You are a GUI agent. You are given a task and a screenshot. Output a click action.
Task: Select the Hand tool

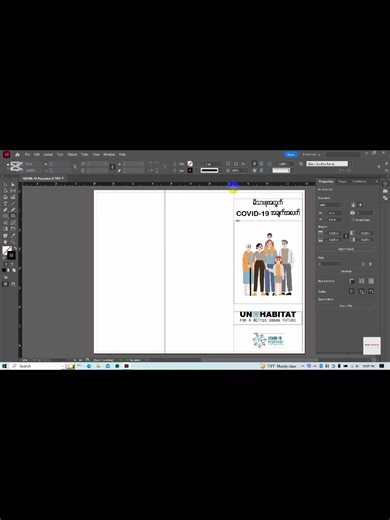pyautogui.click(x=5, y=242)
